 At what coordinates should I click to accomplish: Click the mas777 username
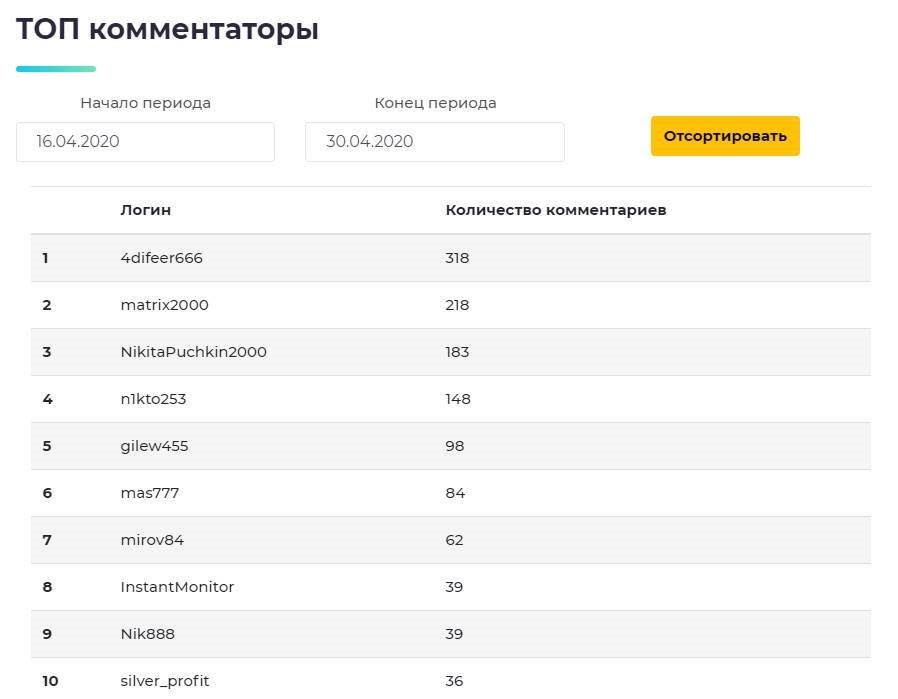pos(150,493)
